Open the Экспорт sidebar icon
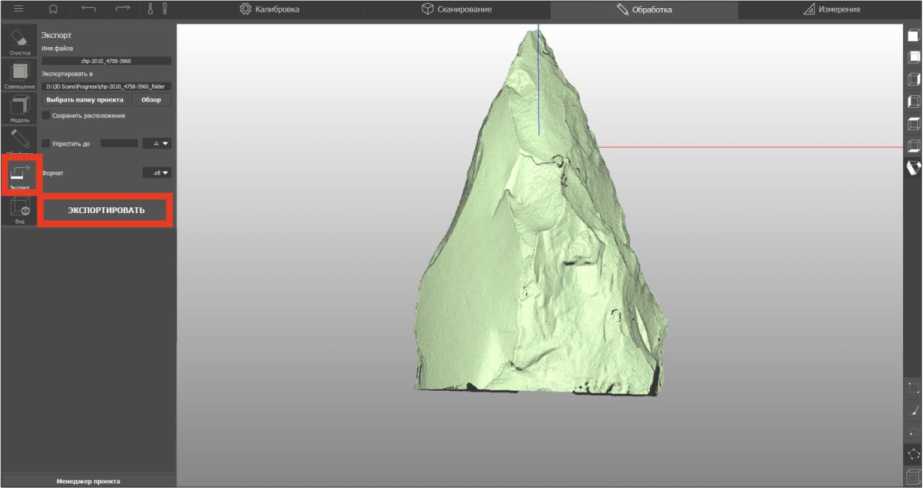This screenshot has height=488, width=923. (x=20, y=175)
